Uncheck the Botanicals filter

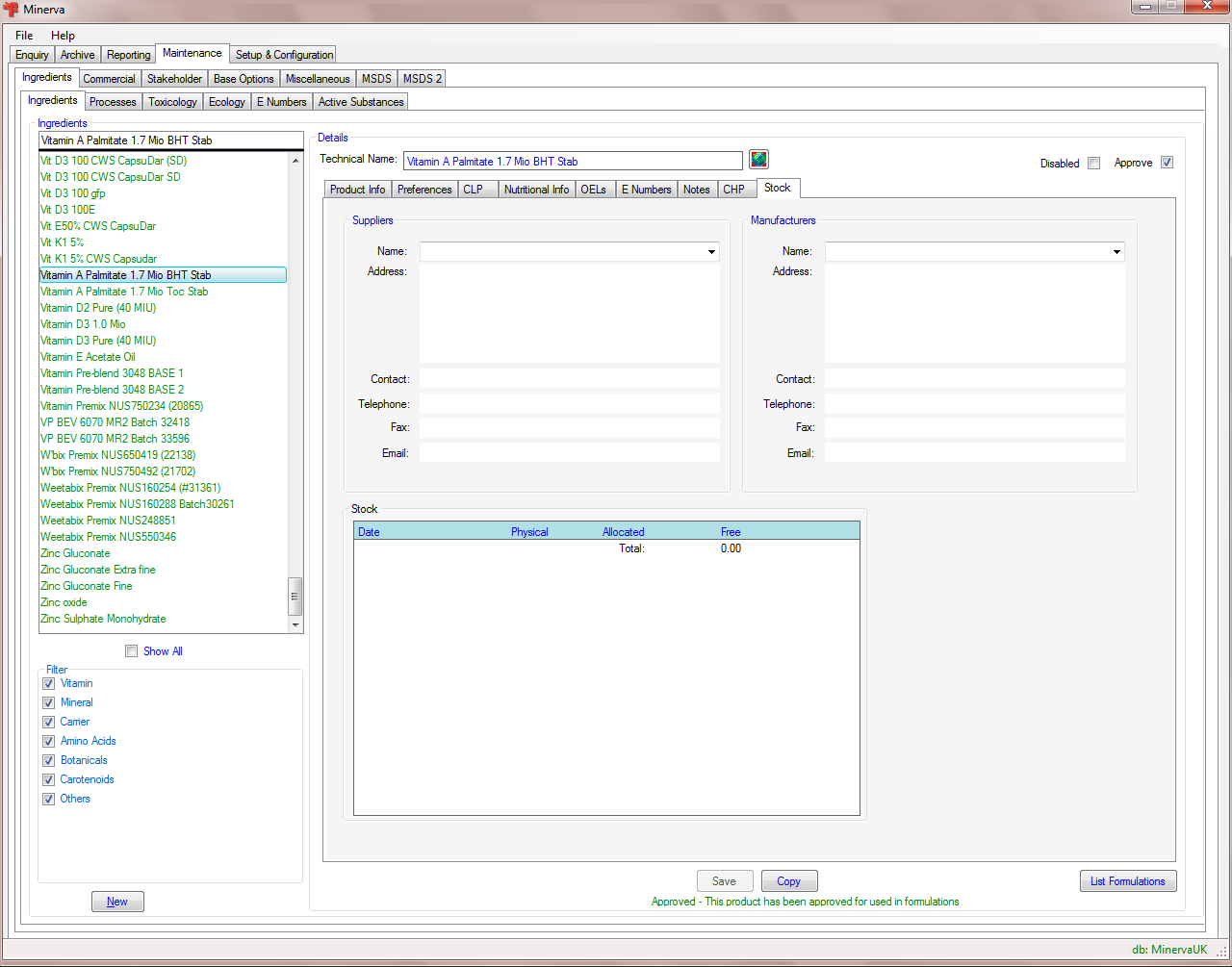click(x=48, y=760)
